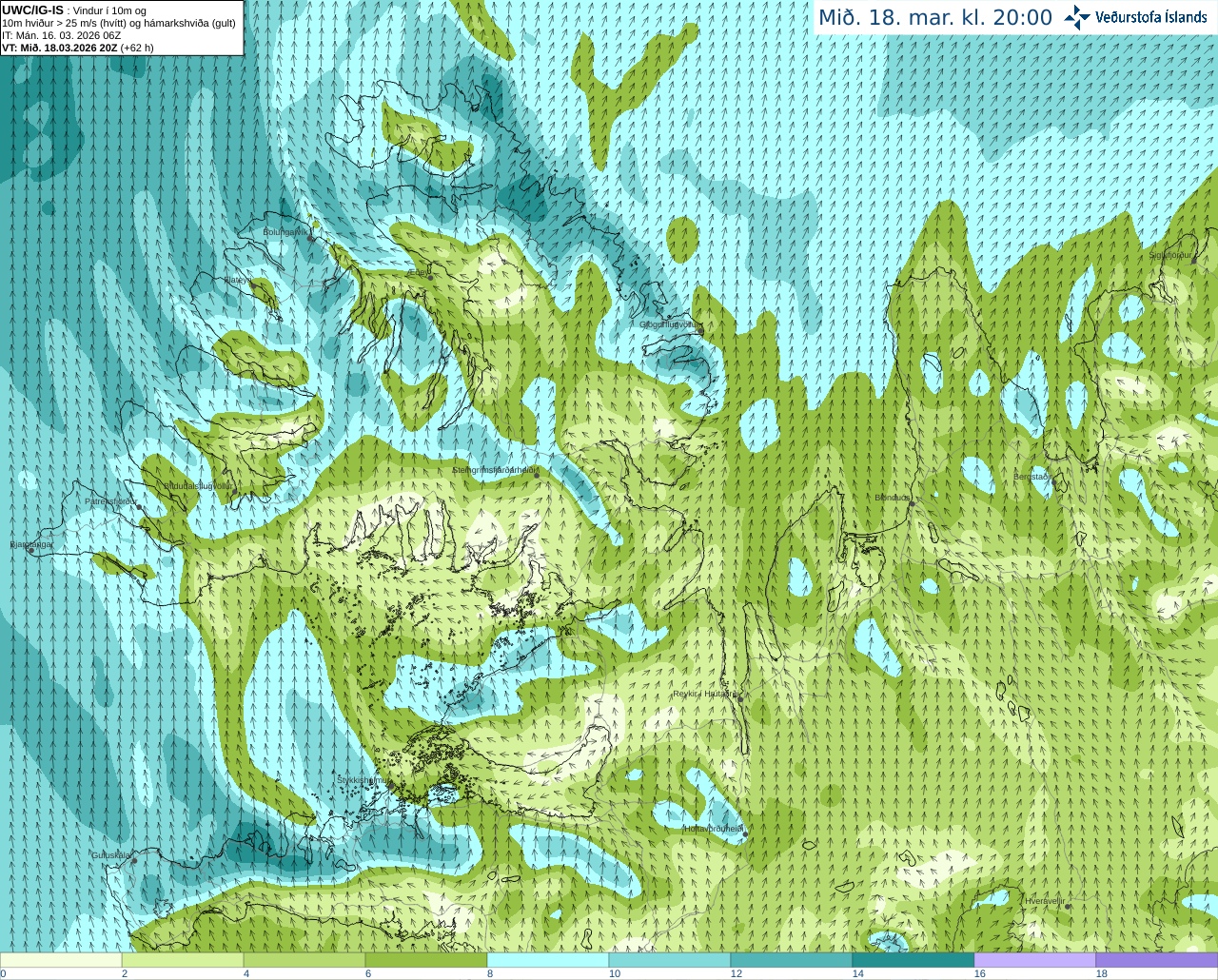Click the 8–10 m/s light cyan legend swatch
The width and height of the screenshot is (1218, 980).
pyautogui.click(x=548, y=960)
